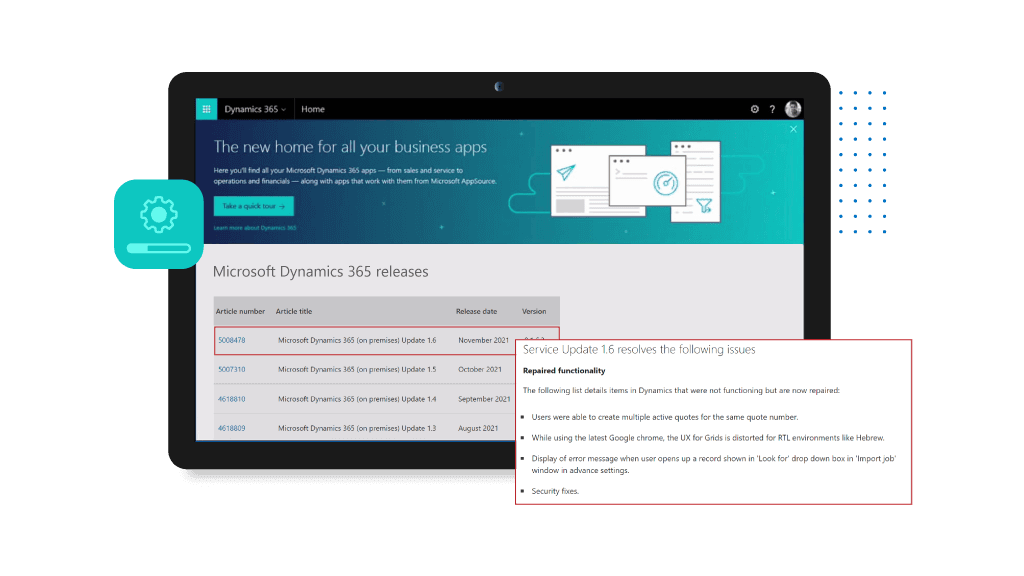Image resolution: width=1024 pixels, height=576 pixels.
Task: Click the Article title column header
Action: [294, 312]
